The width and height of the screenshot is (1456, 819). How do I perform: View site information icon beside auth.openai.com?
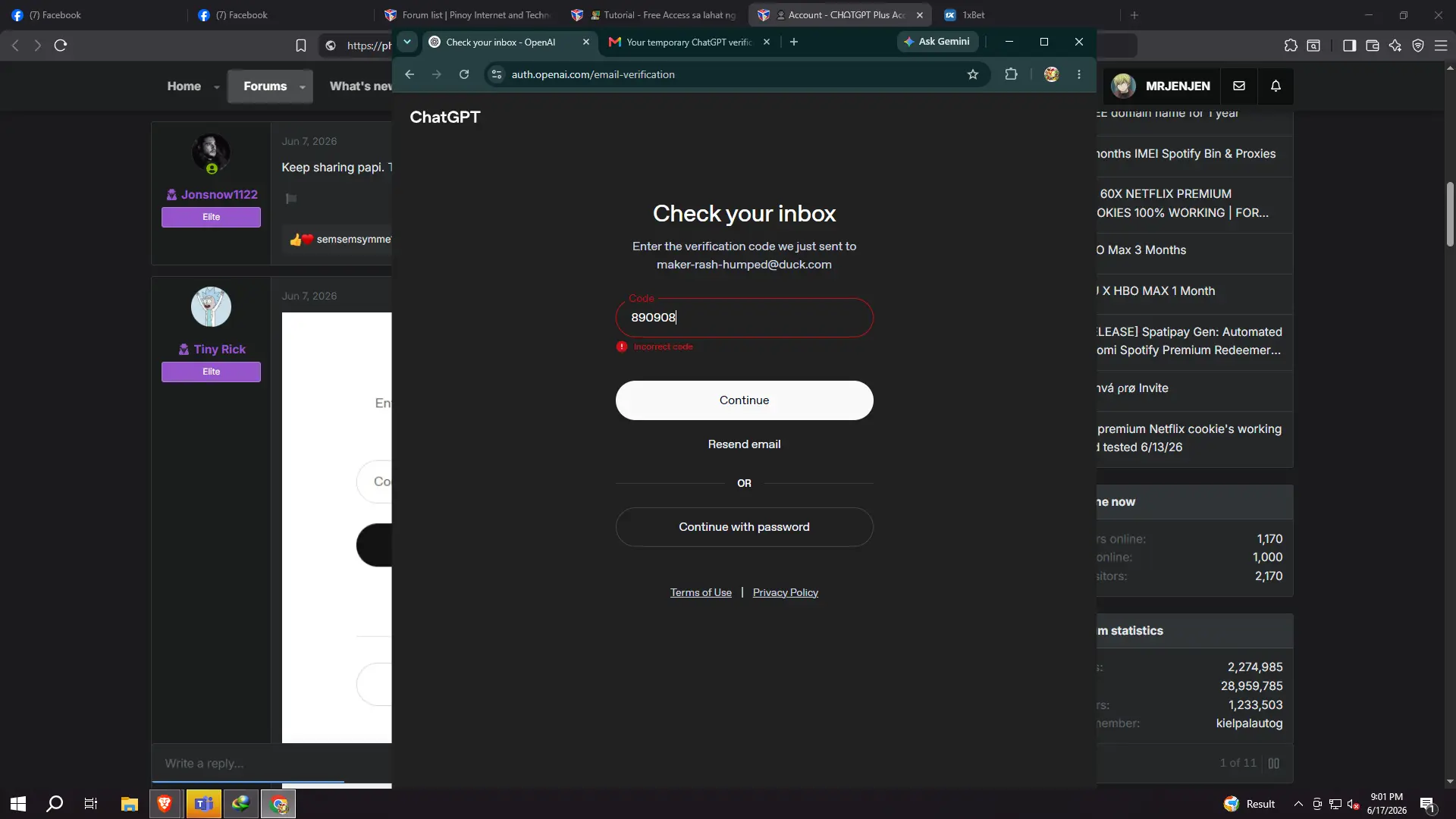[x=497, y=74]
